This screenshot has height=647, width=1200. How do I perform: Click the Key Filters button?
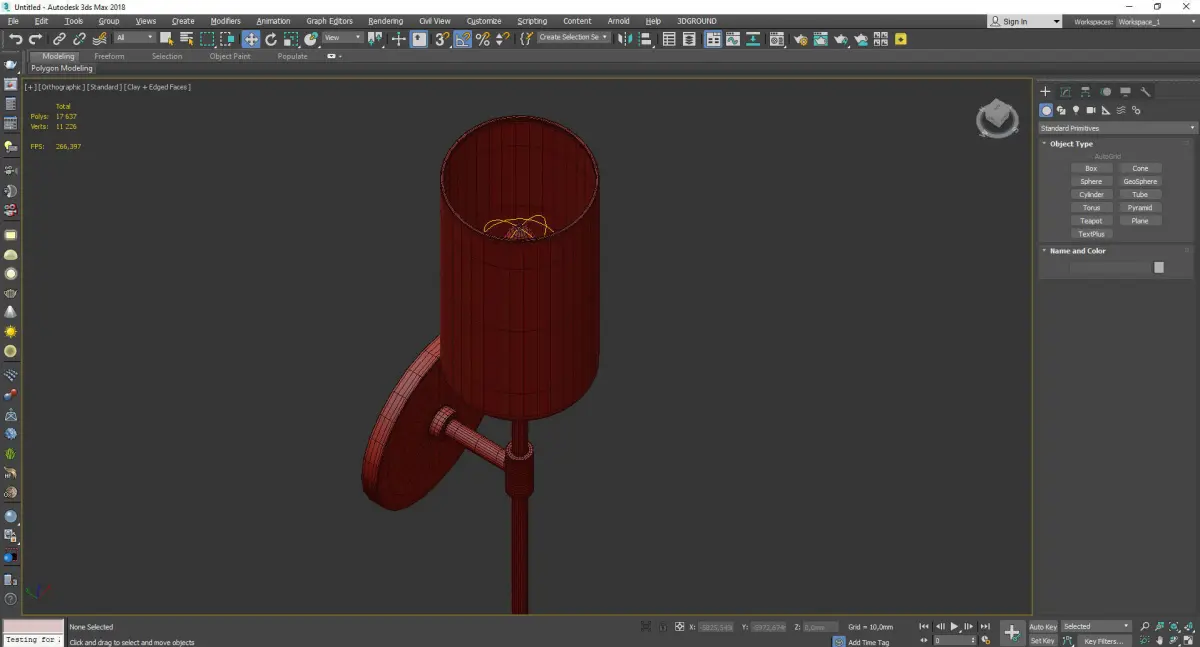[x=1103, y=641]
